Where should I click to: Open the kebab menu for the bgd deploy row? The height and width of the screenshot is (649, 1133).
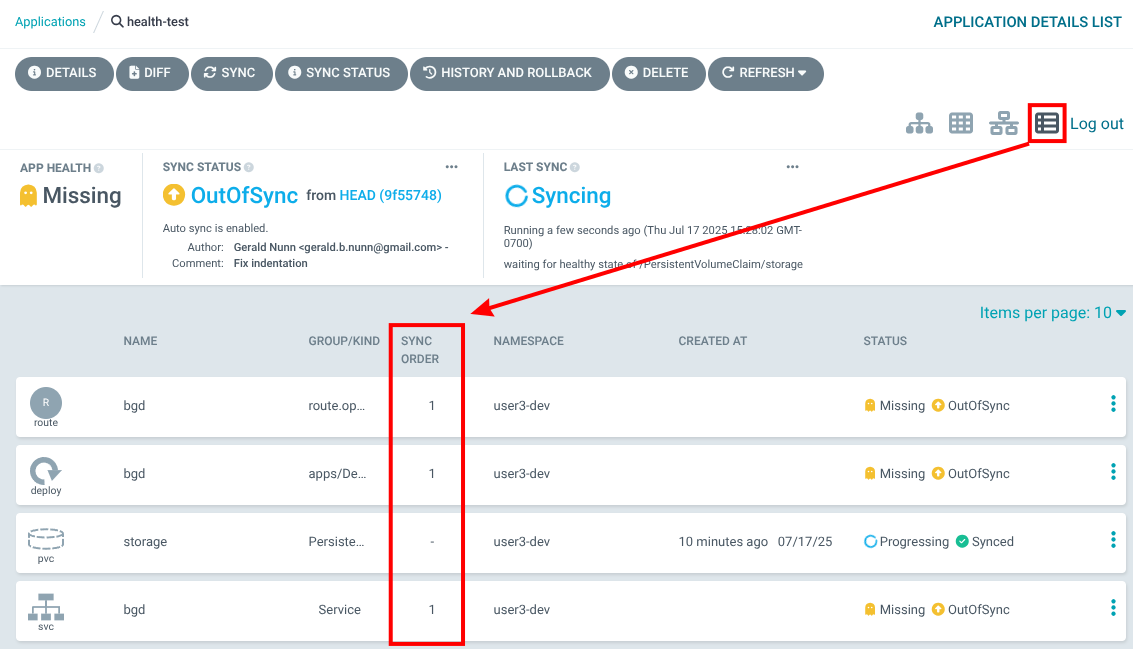(x=1113, y=472)
